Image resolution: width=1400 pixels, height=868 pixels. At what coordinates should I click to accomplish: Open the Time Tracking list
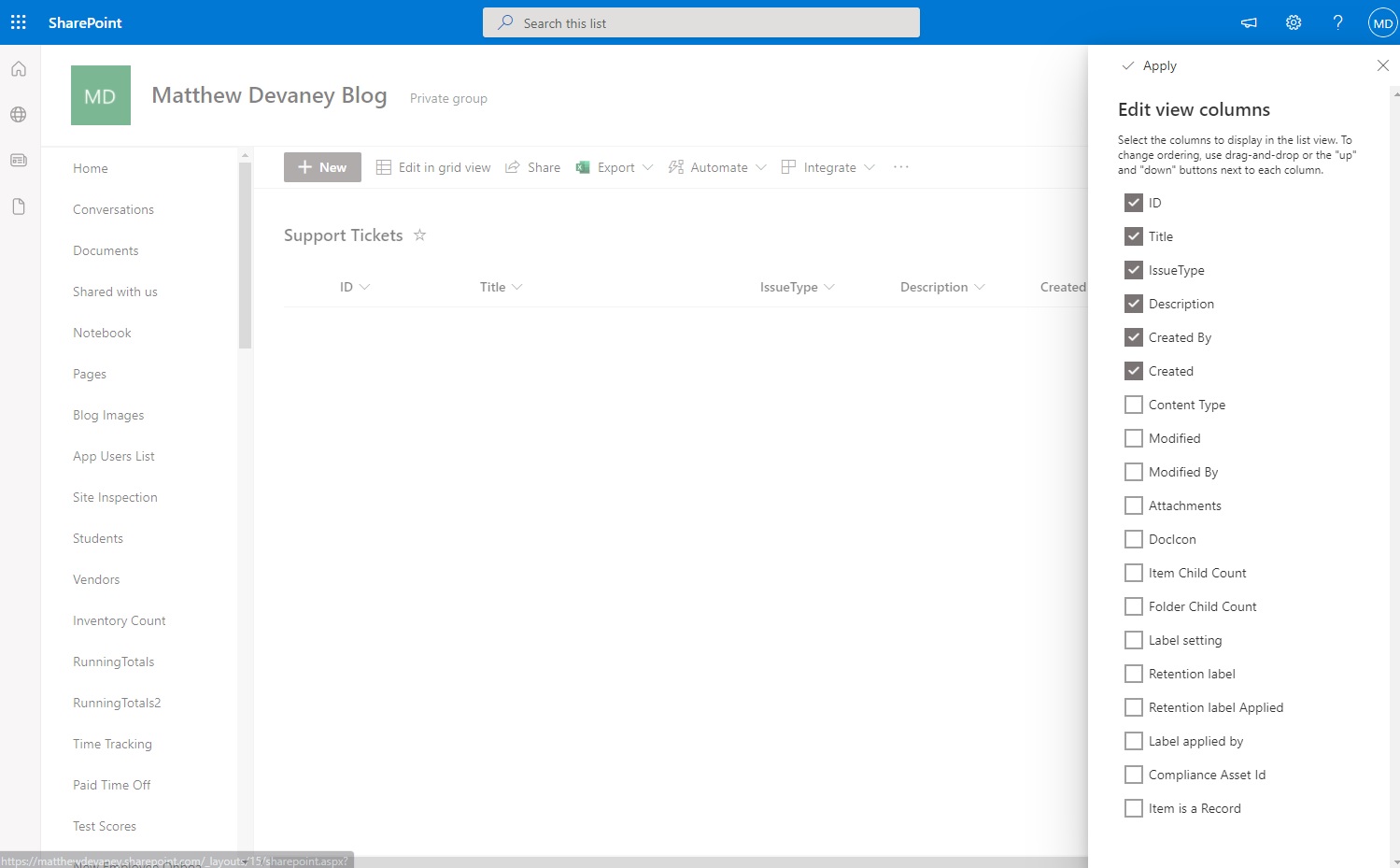click(x=112, y=743)
